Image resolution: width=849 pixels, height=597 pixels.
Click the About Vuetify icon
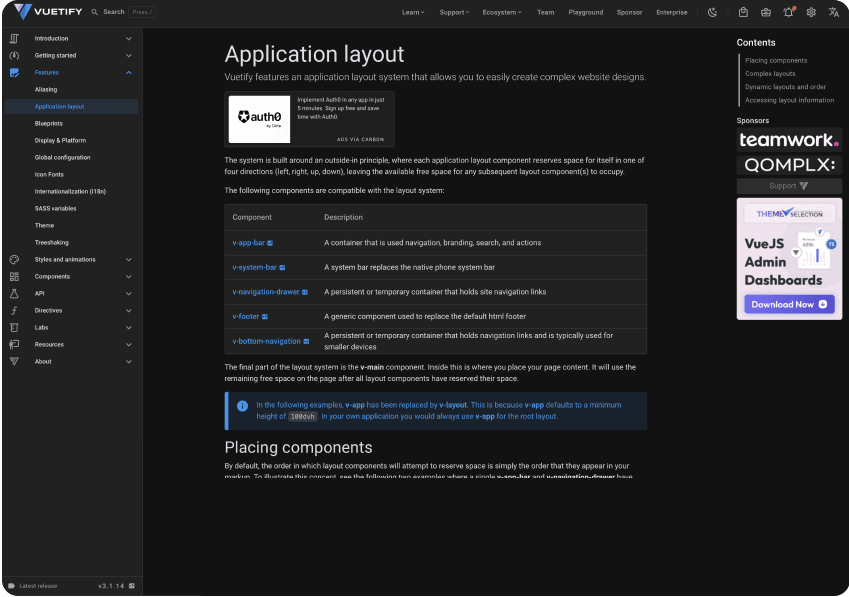pyautogui.click(x=15, y=362)
